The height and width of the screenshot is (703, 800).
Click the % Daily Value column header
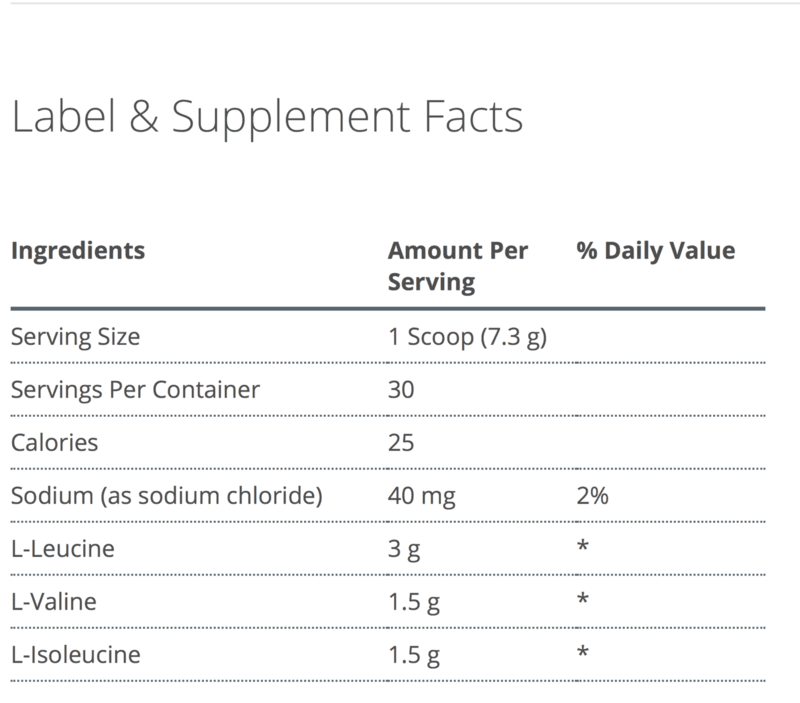[655, 250]
